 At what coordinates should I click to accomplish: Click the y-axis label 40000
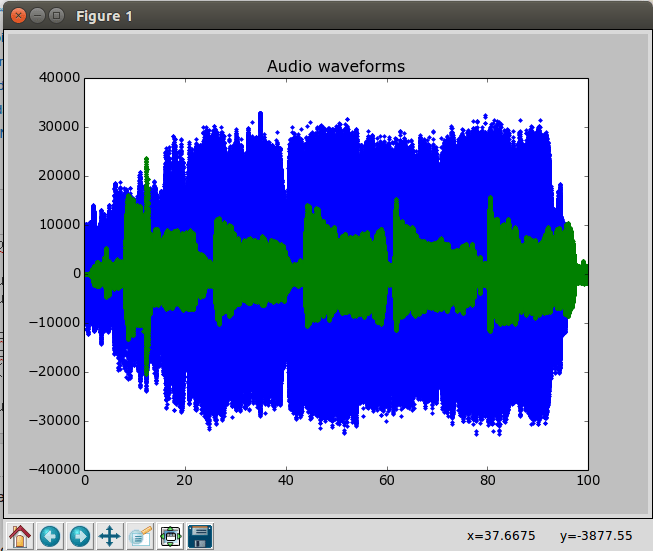point(59,77)
